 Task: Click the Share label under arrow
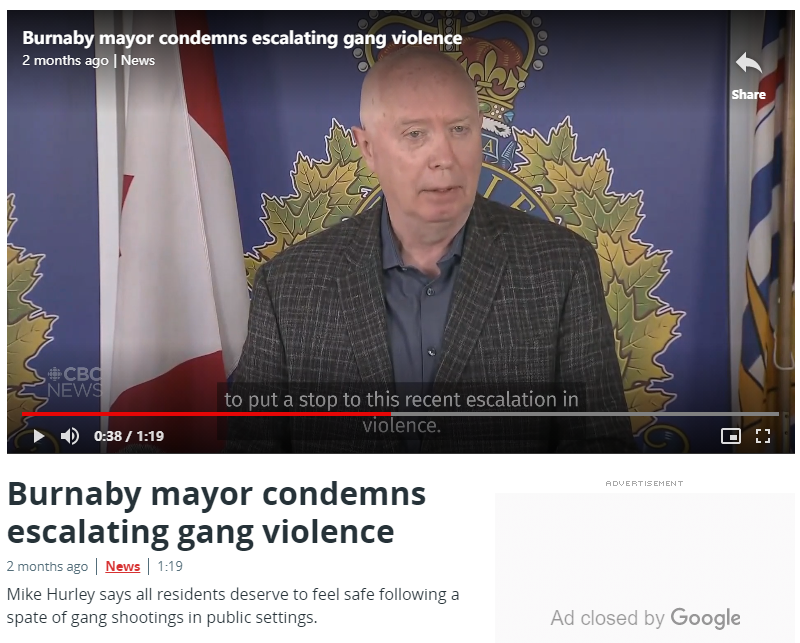point(748,95)
